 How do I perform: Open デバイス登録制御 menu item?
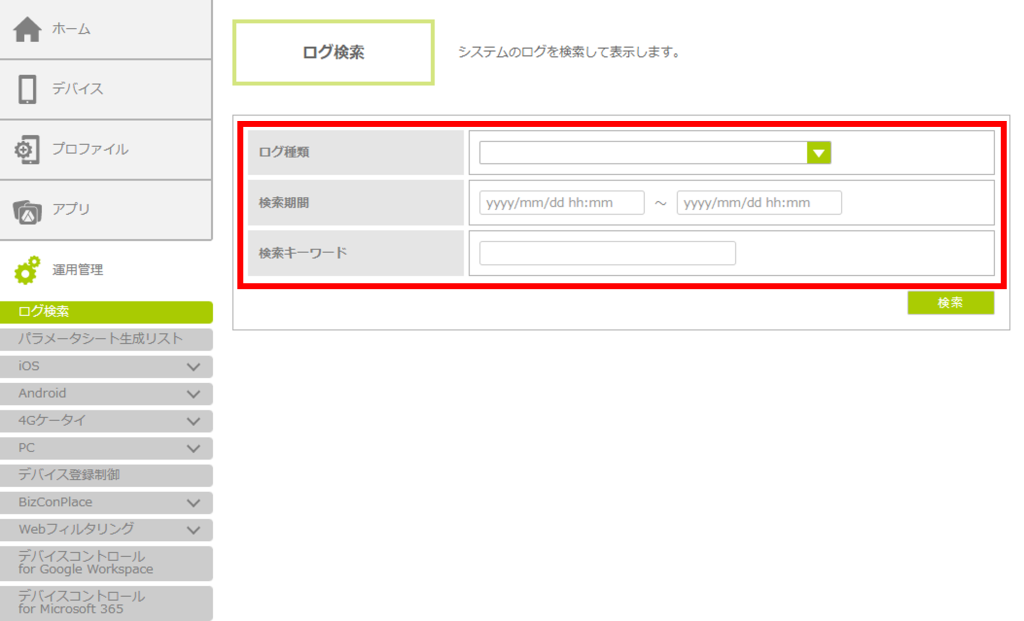click(106, 475)
